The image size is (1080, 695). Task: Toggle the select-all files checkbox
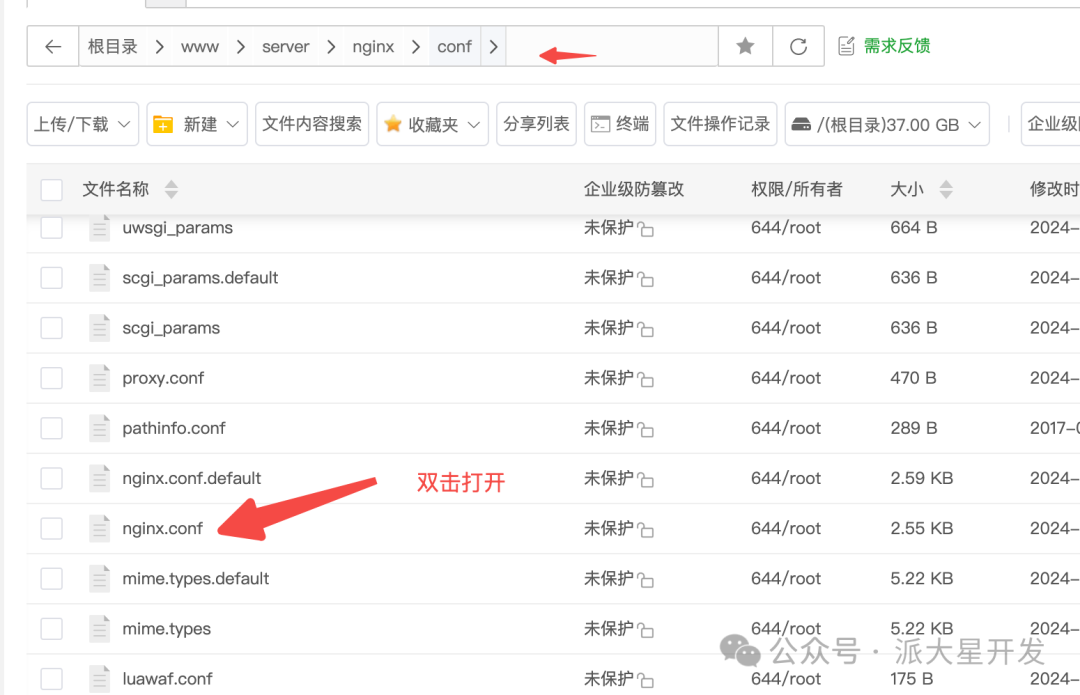pos(51,190)
